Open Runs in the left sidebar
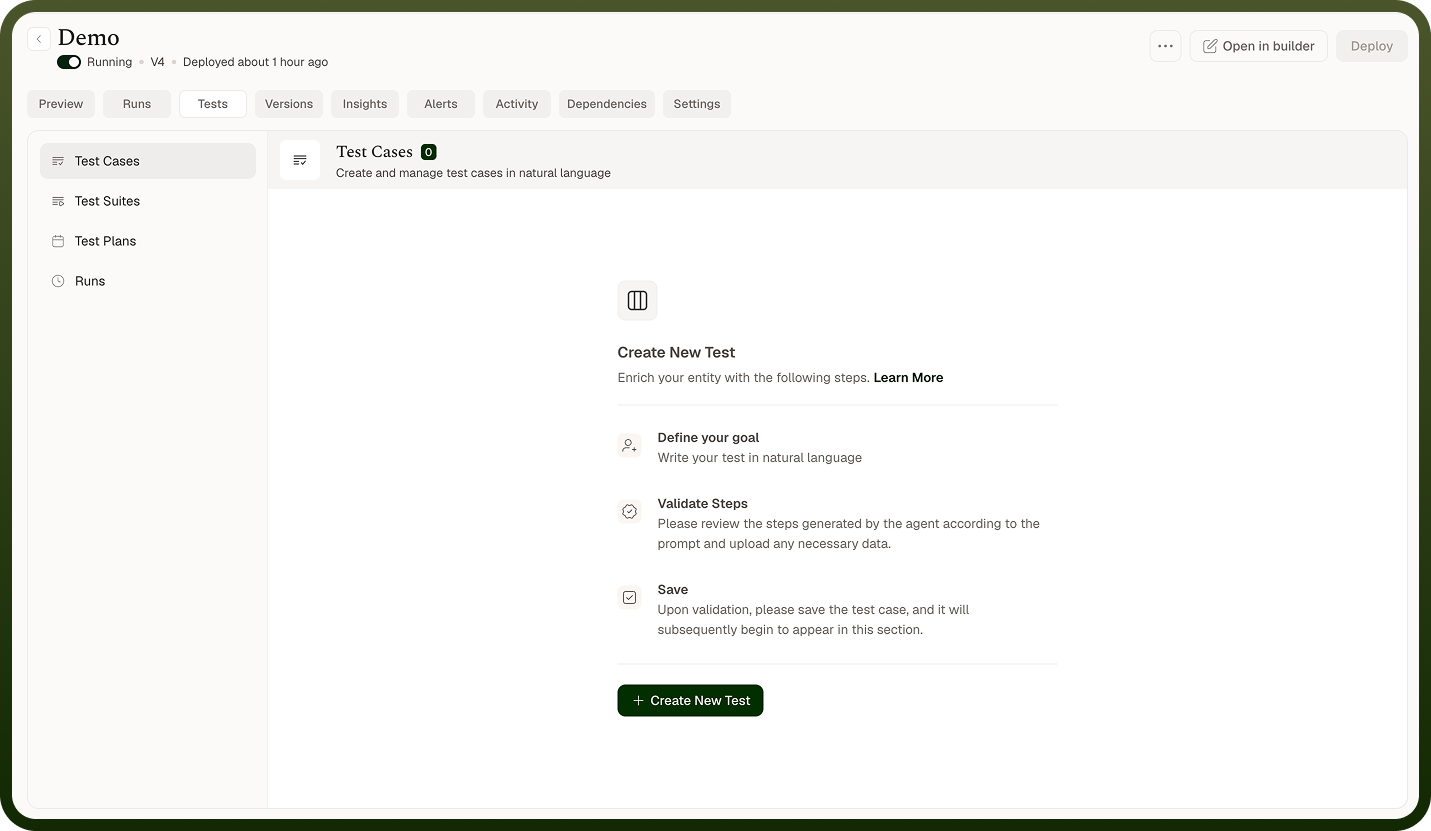This screenshot has width=1431, height=831. click(148, 281)
